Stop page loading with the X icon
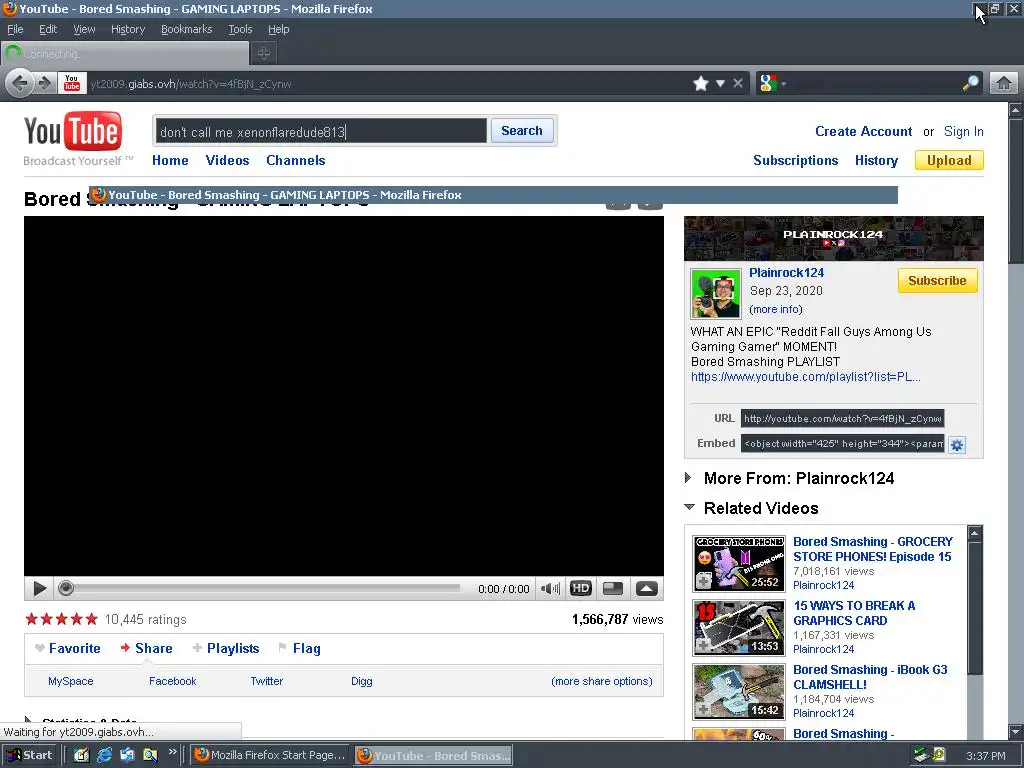This screenshot has height=768, width=1024. pos(738,83)
